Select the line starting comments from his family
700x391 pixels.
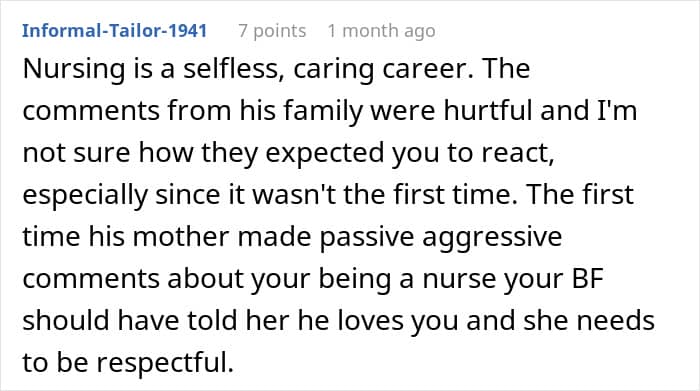click(x=329, y=110)
